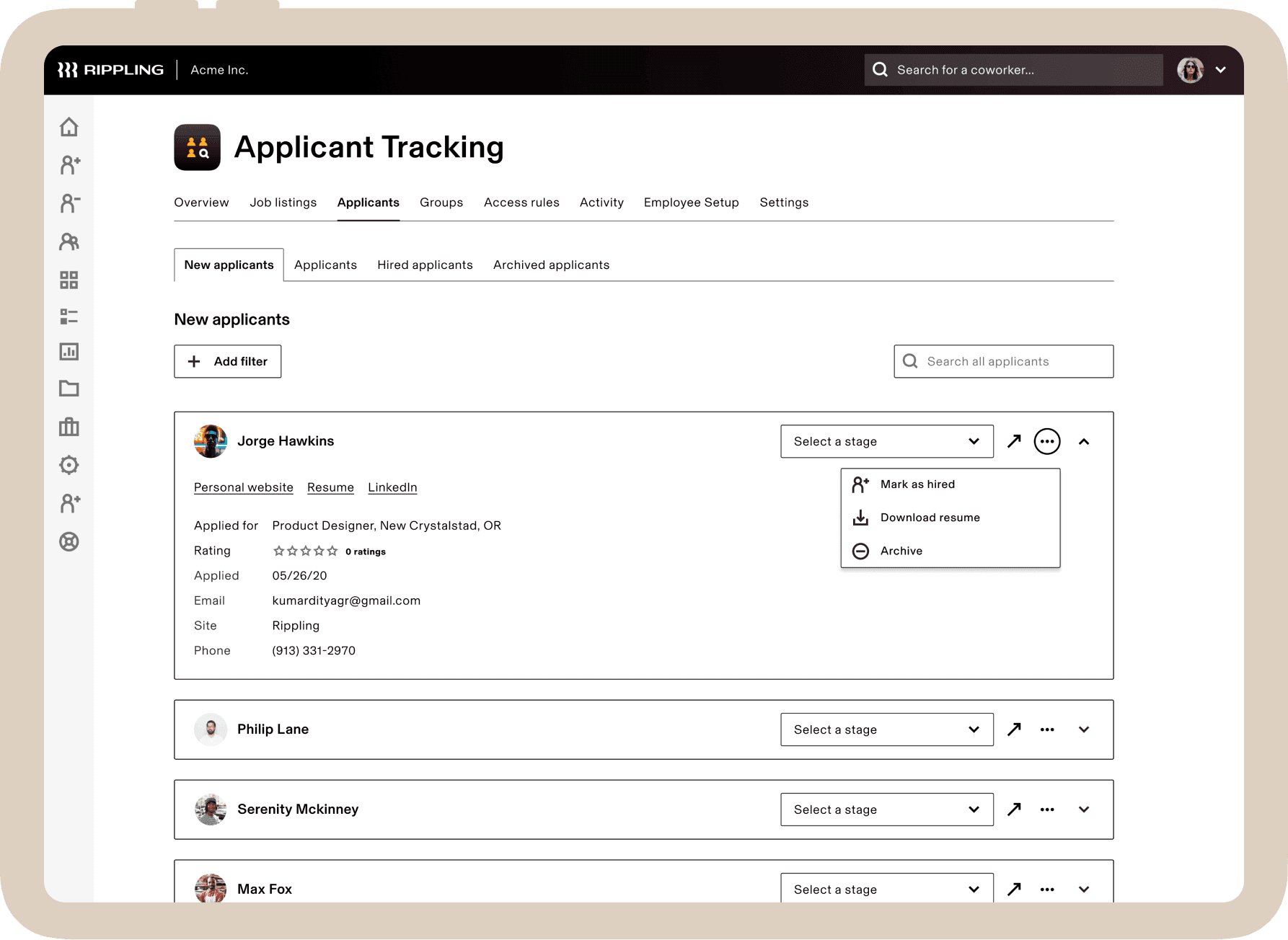
Task: Open the stage dropdown for Jorge Hawkins
Action: point(886,441)
